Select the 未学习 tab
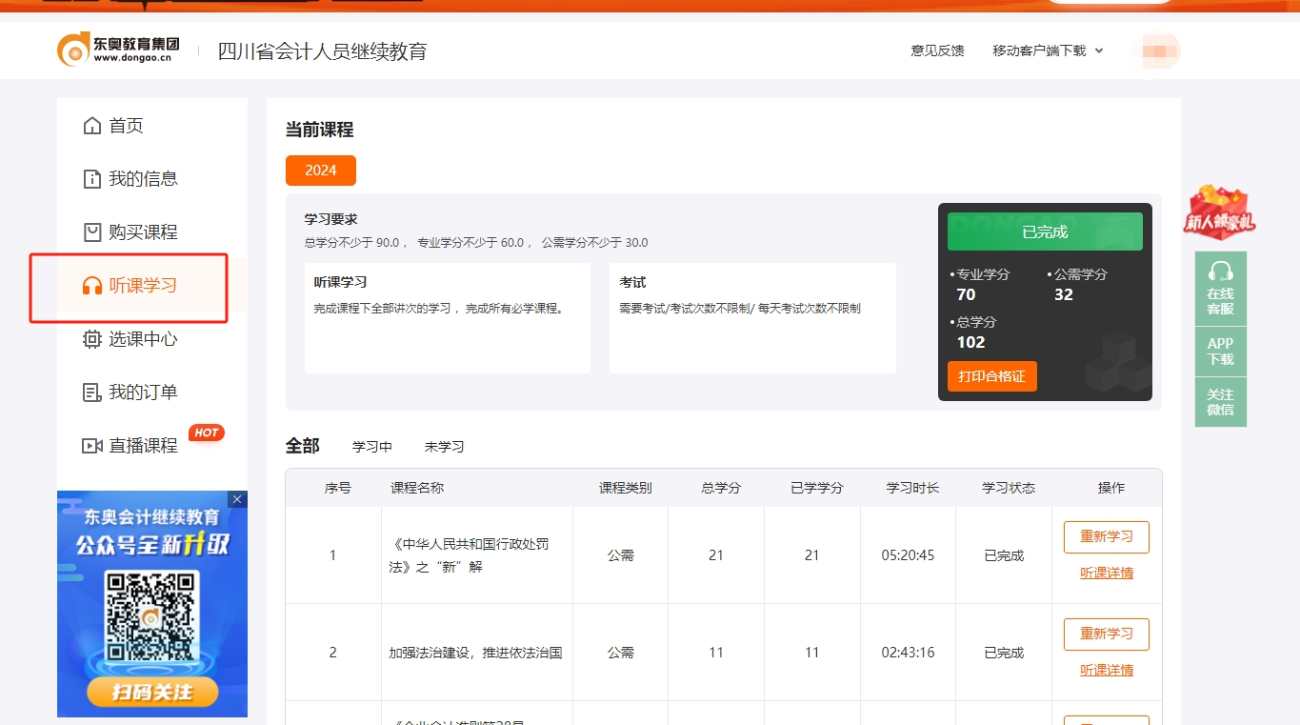 [x=441, y=447]
